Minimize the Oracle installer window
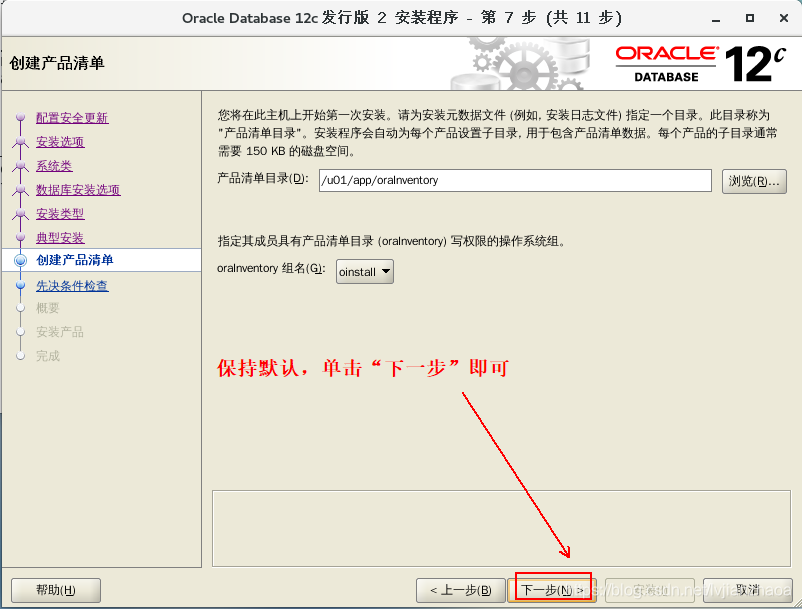Image resolution: width=802 pixels, height=609 pixels. click(716, 18)
